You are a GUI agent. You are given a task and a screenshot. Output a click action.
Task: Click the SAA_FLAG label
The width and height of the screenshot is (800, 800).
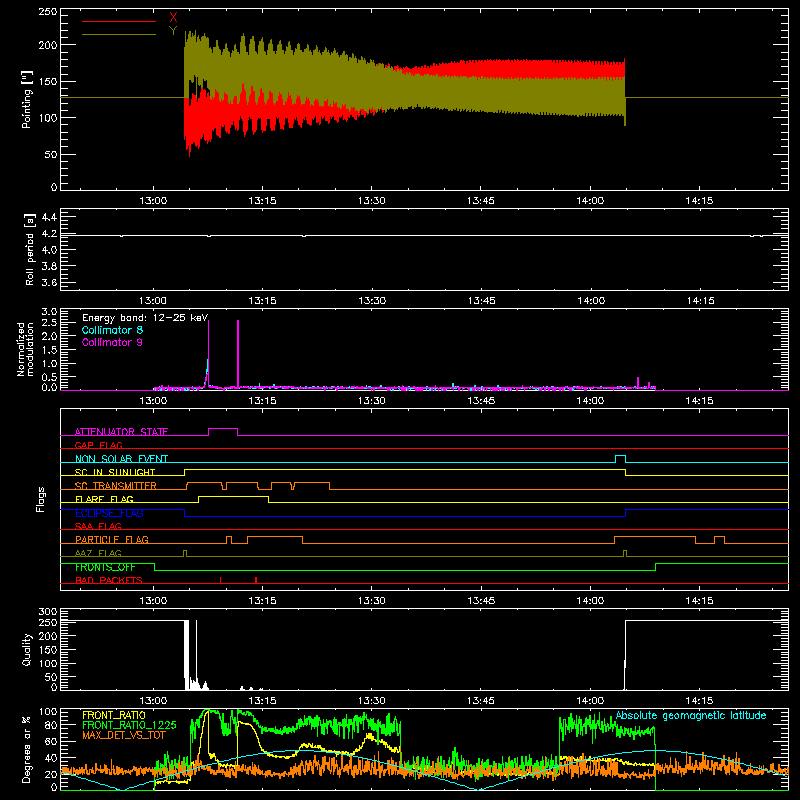pyautogui.click(x=98, y=526)
